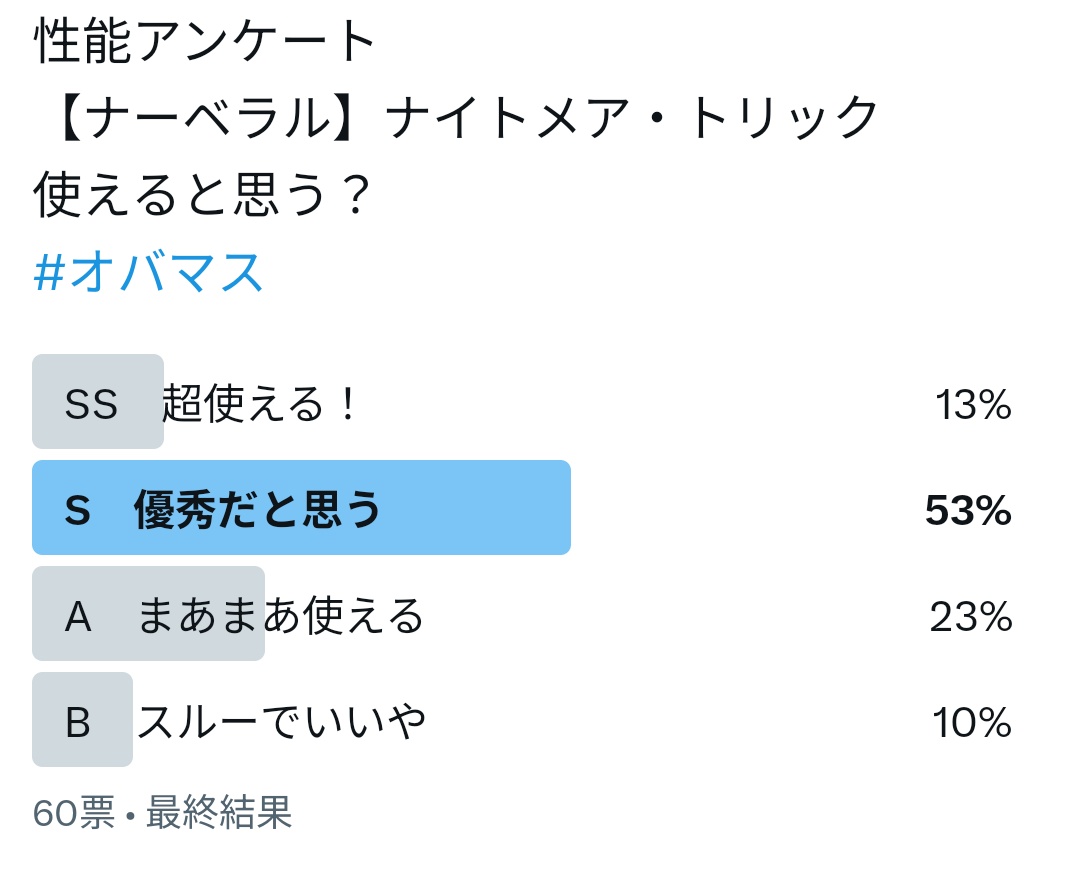Click the 使えると思う？ question line
Image resolution: width=1073 pixels, height=871 pixels.
[203, 194]
